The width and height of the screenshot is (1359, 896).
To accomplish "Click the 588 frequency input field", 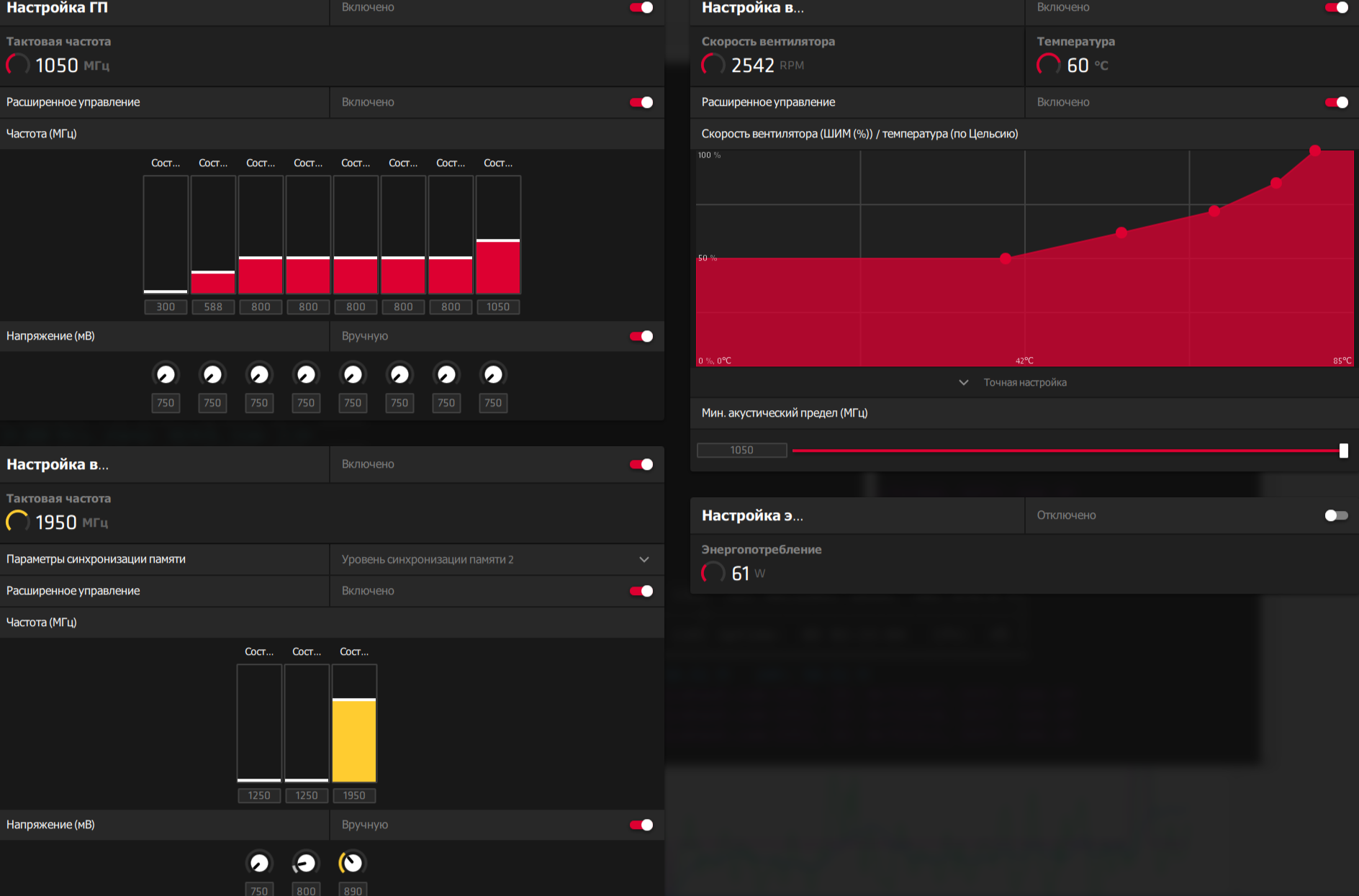I will [213, 307].
